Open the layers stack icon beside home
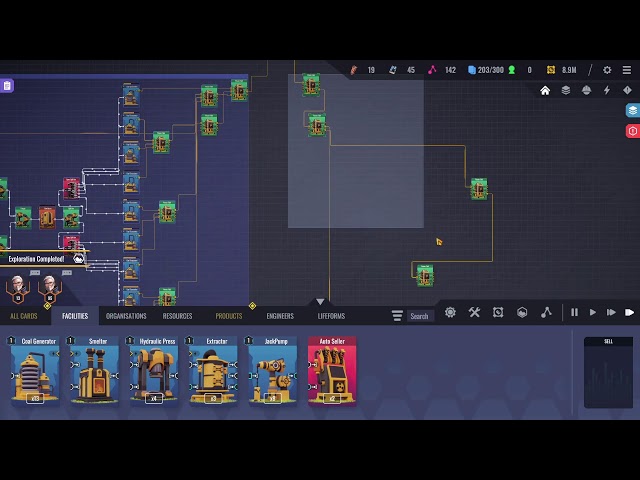Image resolution: width=640 pixels, height=480 pixels. [x=566, y=90]
